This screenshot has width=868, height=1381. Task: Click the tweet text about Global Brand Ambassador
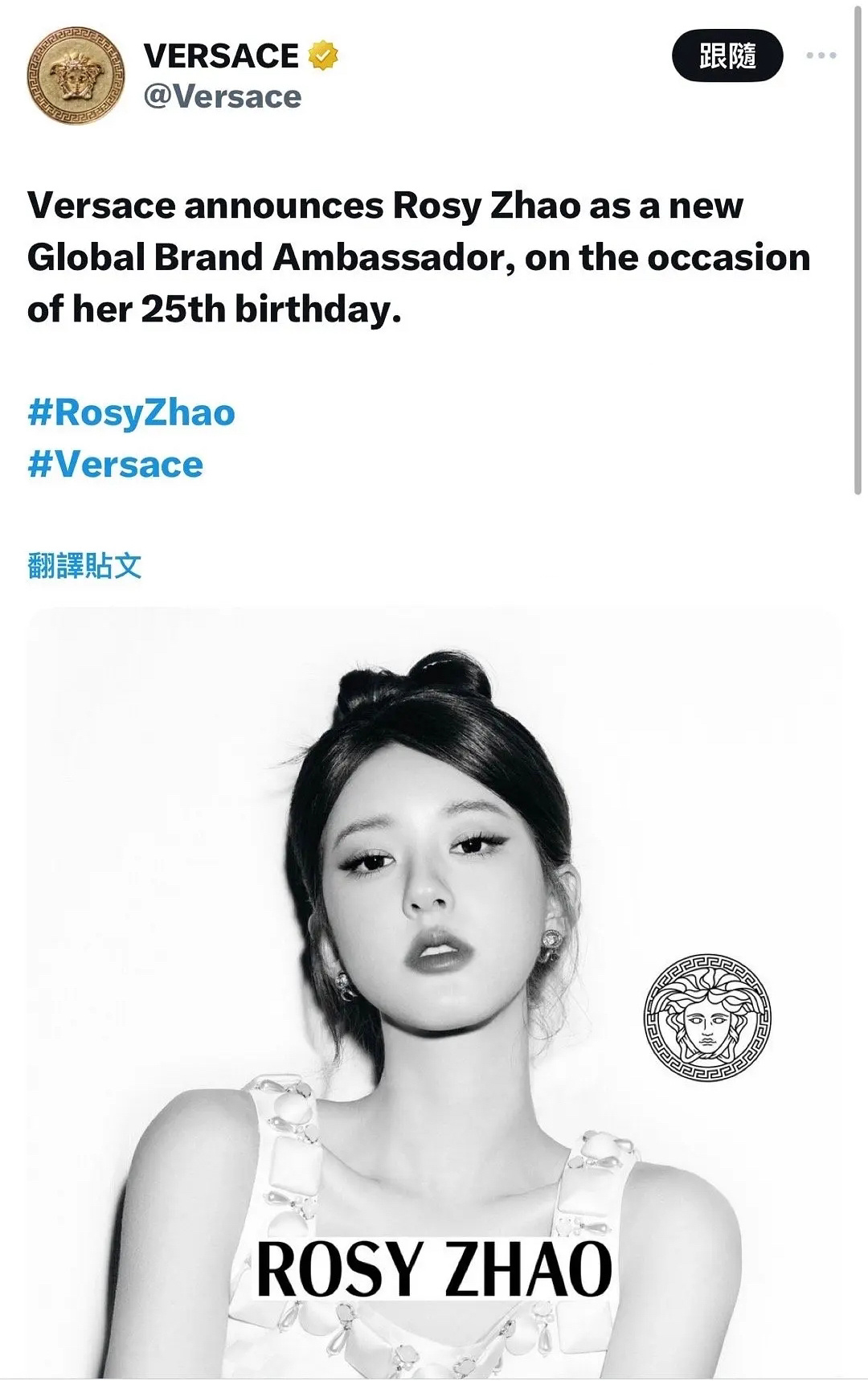419,257
